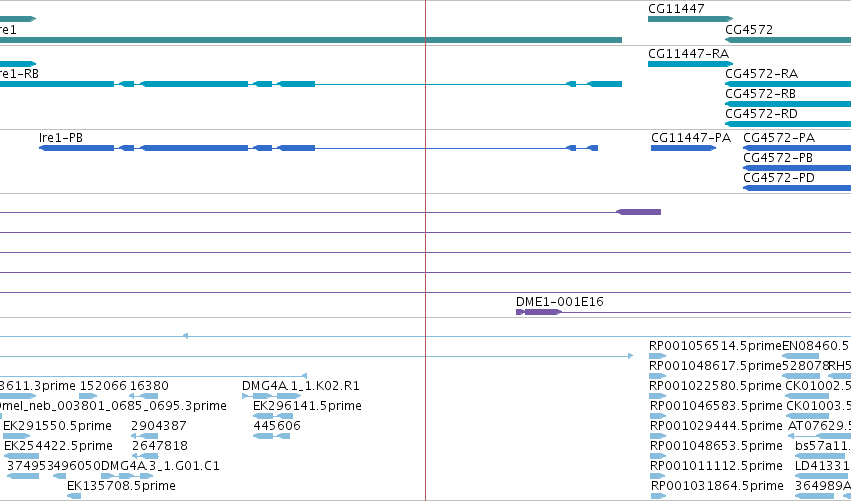
Task: Select the CG4572 gene name label
Action: [749, 29]
